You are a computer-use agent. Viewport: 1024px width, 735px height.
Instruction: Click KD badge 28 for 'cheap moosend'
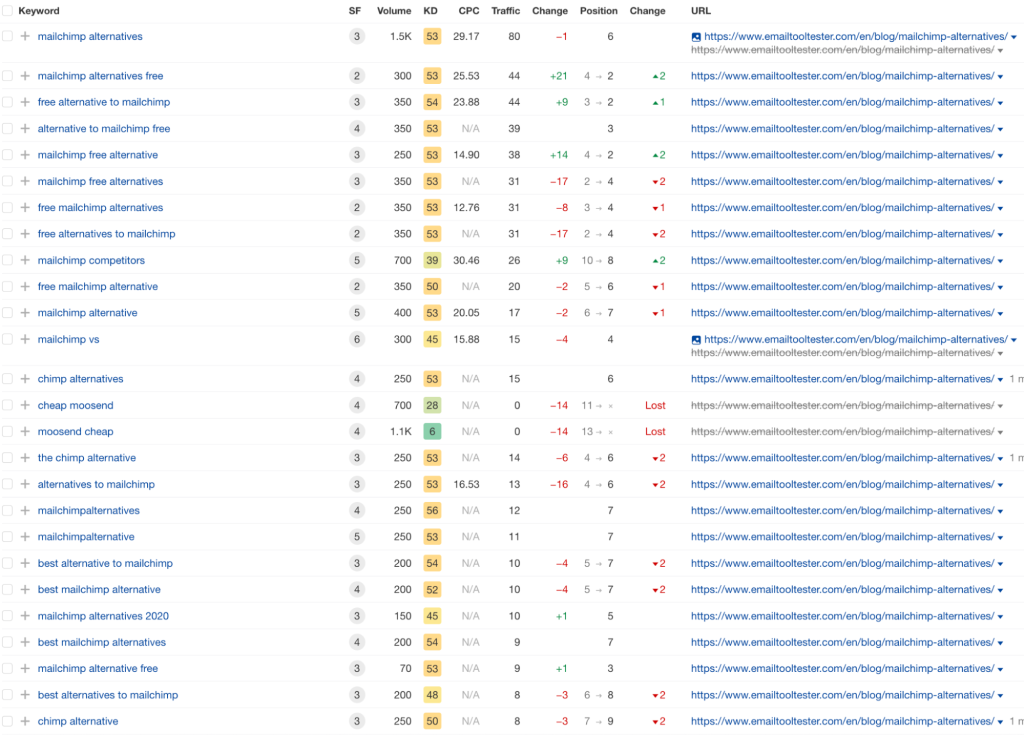(432, 405)
